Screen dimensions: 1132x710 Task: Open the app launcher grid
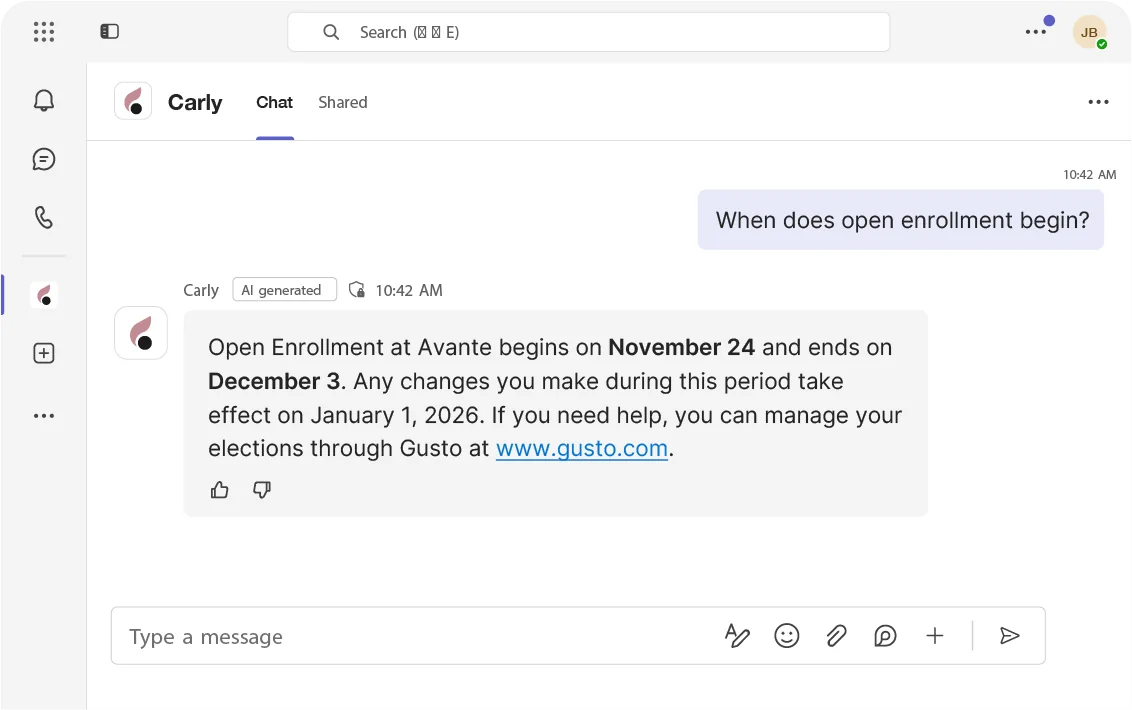point(44,32)
